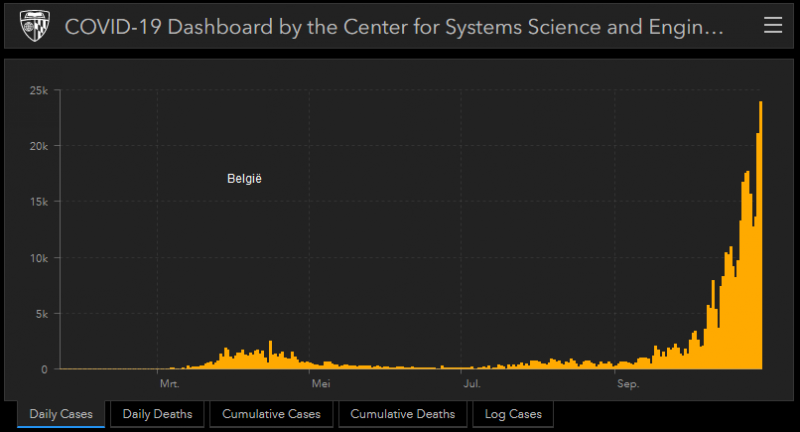Click the tallest bar at chart's right end

[761, 235]
